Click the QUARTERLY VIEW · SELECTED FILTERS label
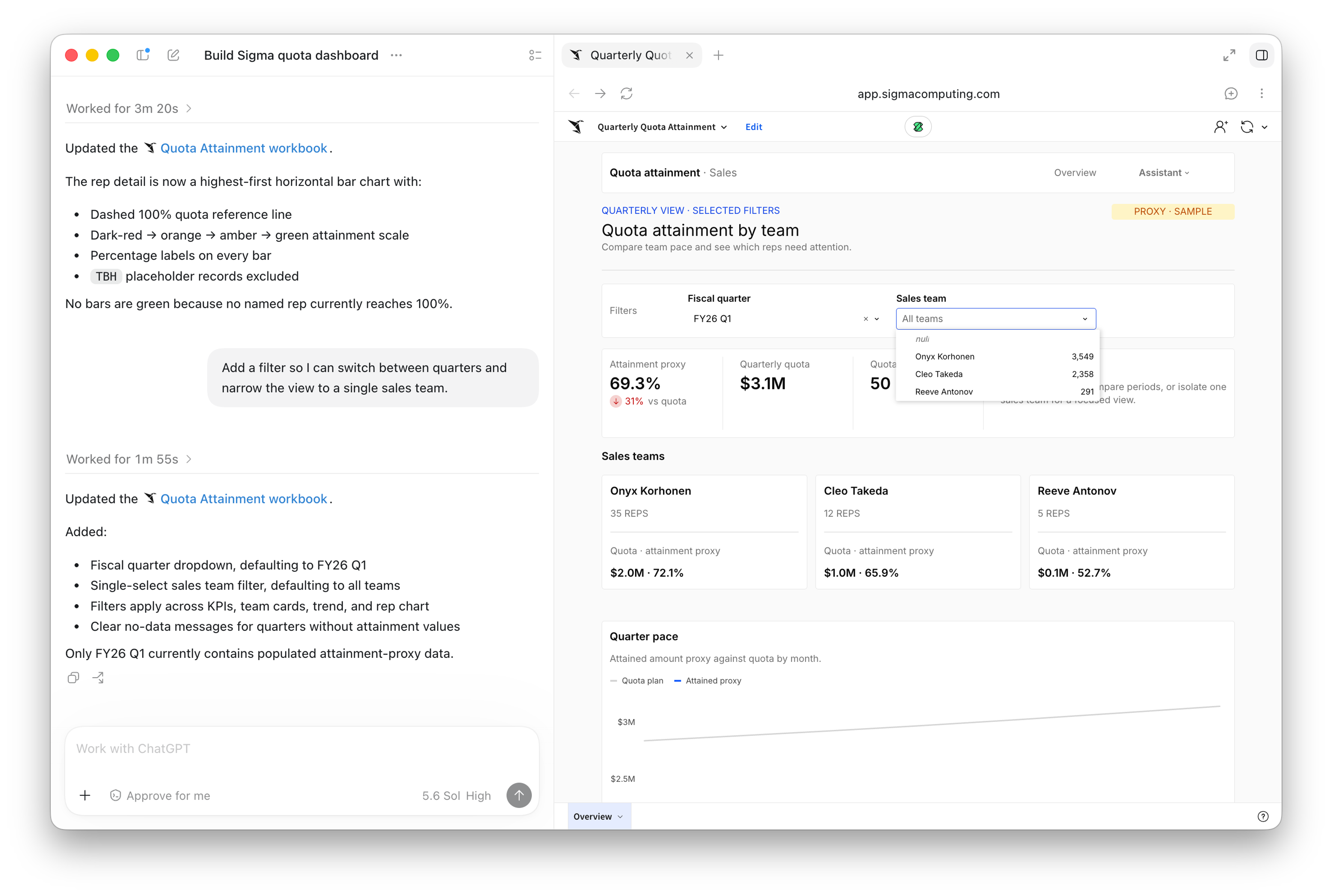Screen dimensions: 1332x896 [691, 210]
